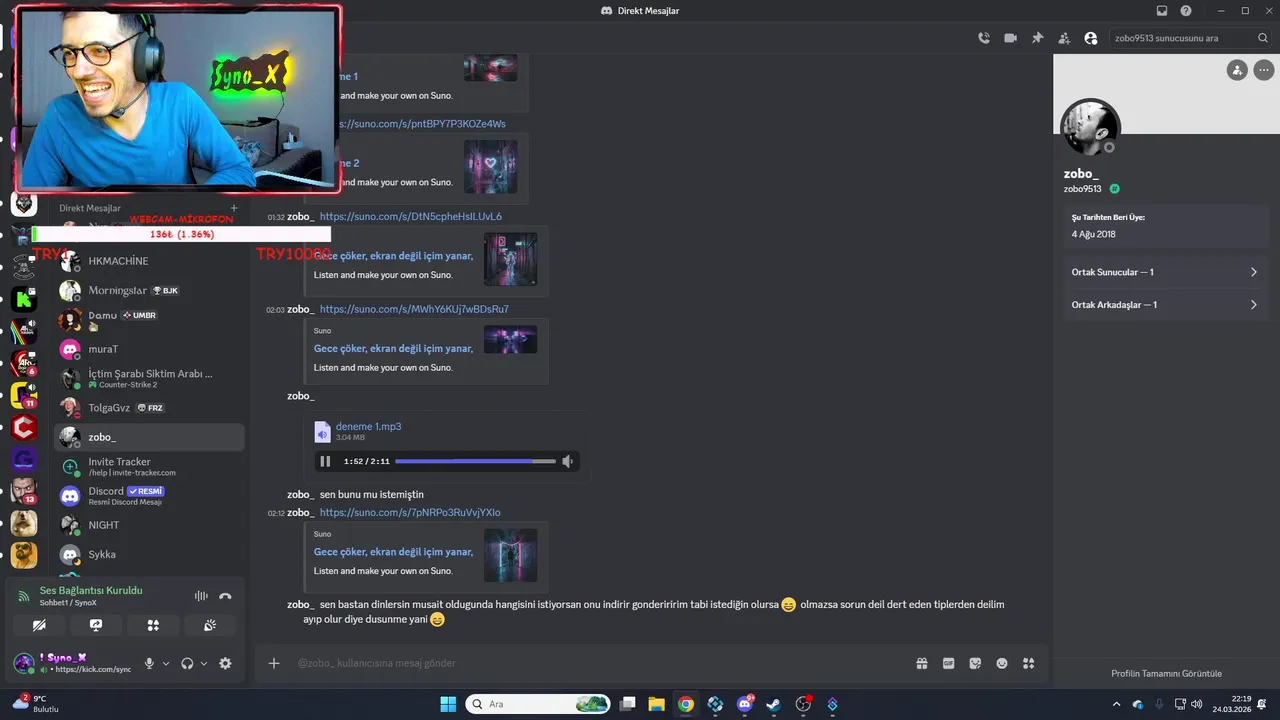Open suno.com link ending MWhY6KUj7wBDsRu7
Viewport: 1280px width, 720px height.
tap(414, 309)
